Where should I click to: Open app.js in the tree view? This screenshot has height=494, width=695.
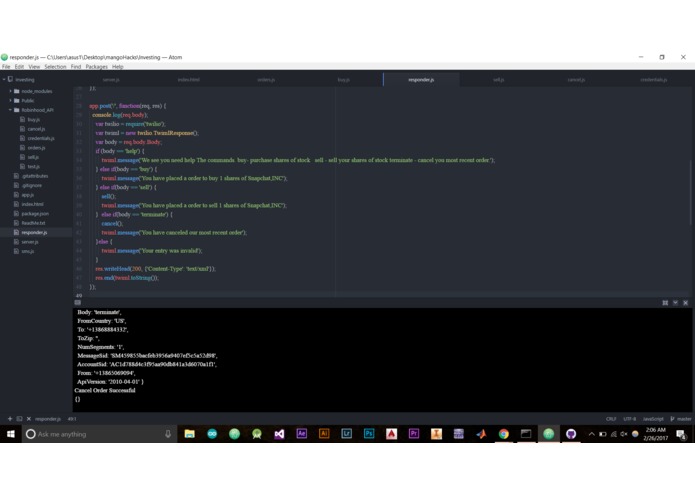point(27,195)
